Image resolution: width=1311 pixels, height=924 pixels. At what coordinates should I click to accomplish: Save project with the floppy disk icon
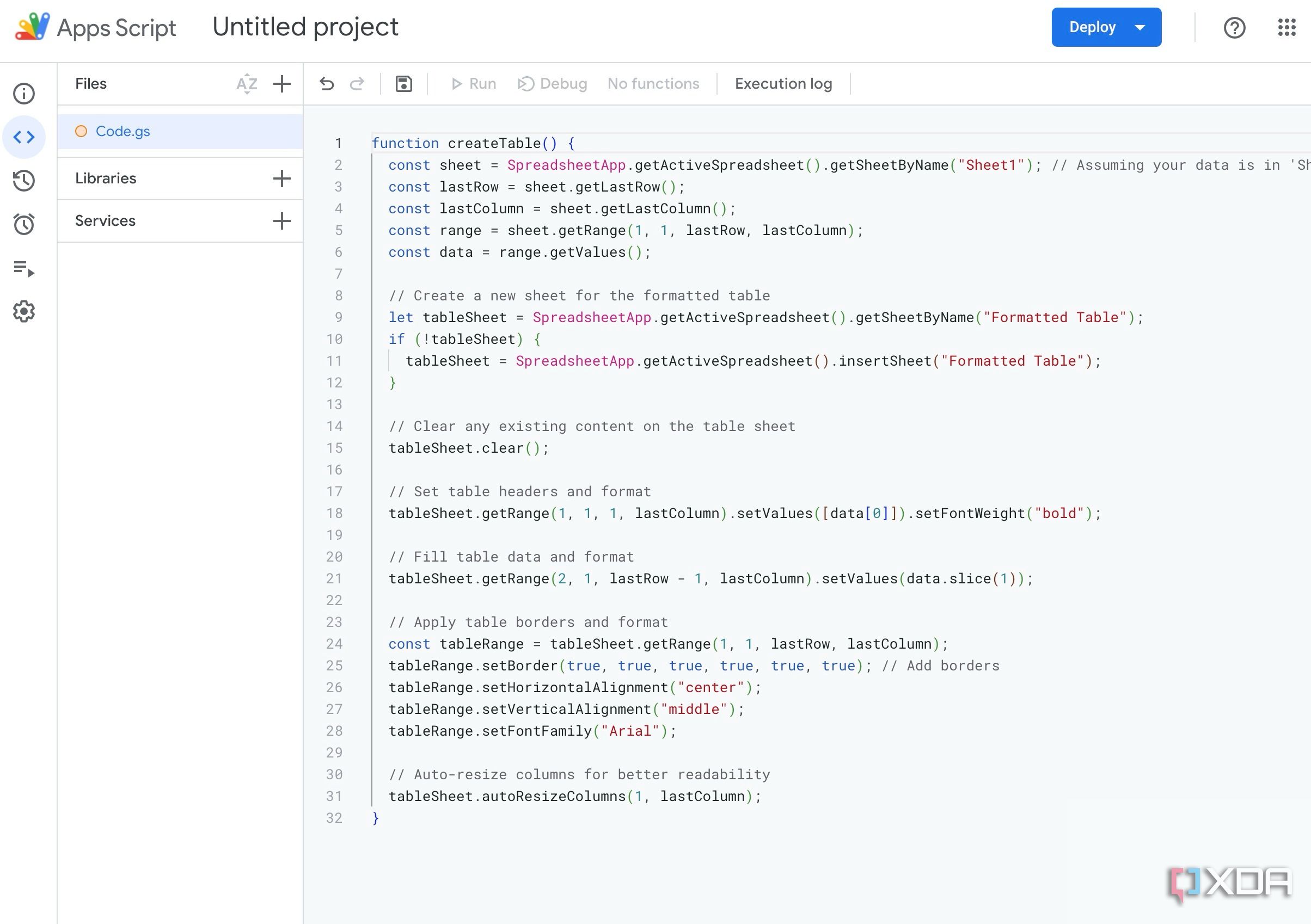pos(403,84)
